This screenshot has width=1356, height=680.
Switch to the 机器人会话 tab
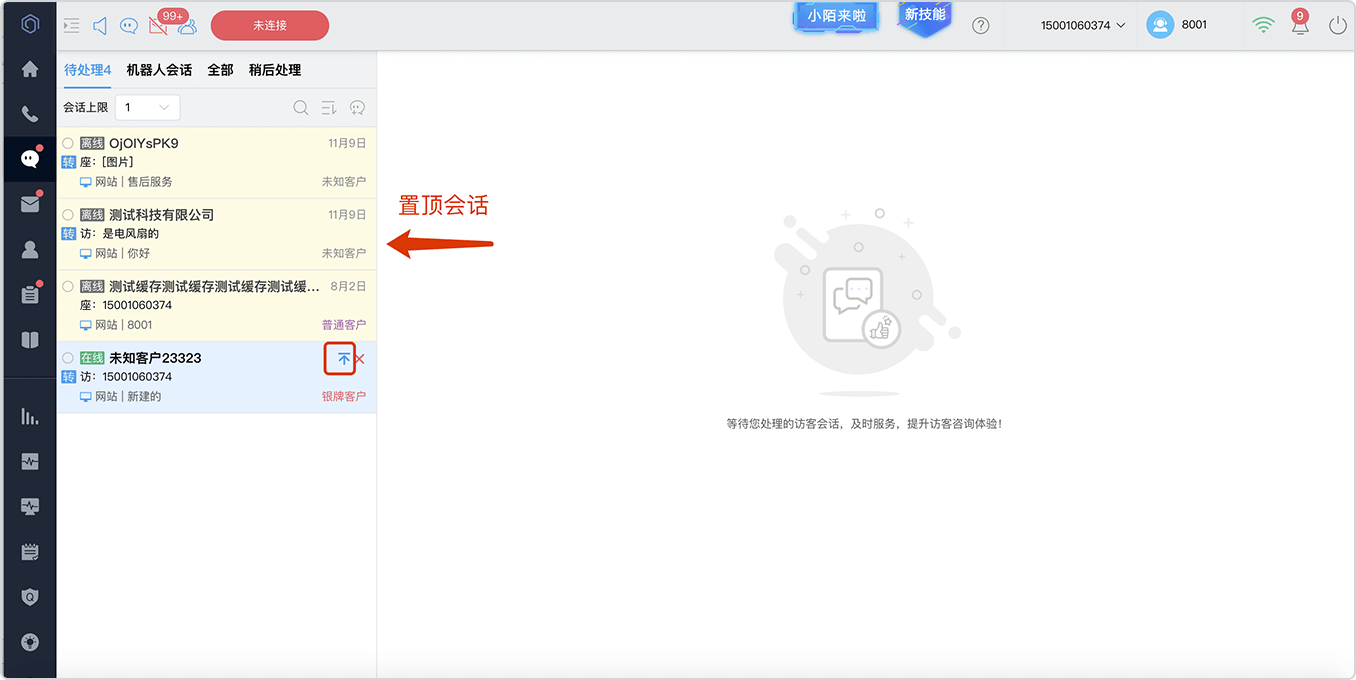(159, 70)
